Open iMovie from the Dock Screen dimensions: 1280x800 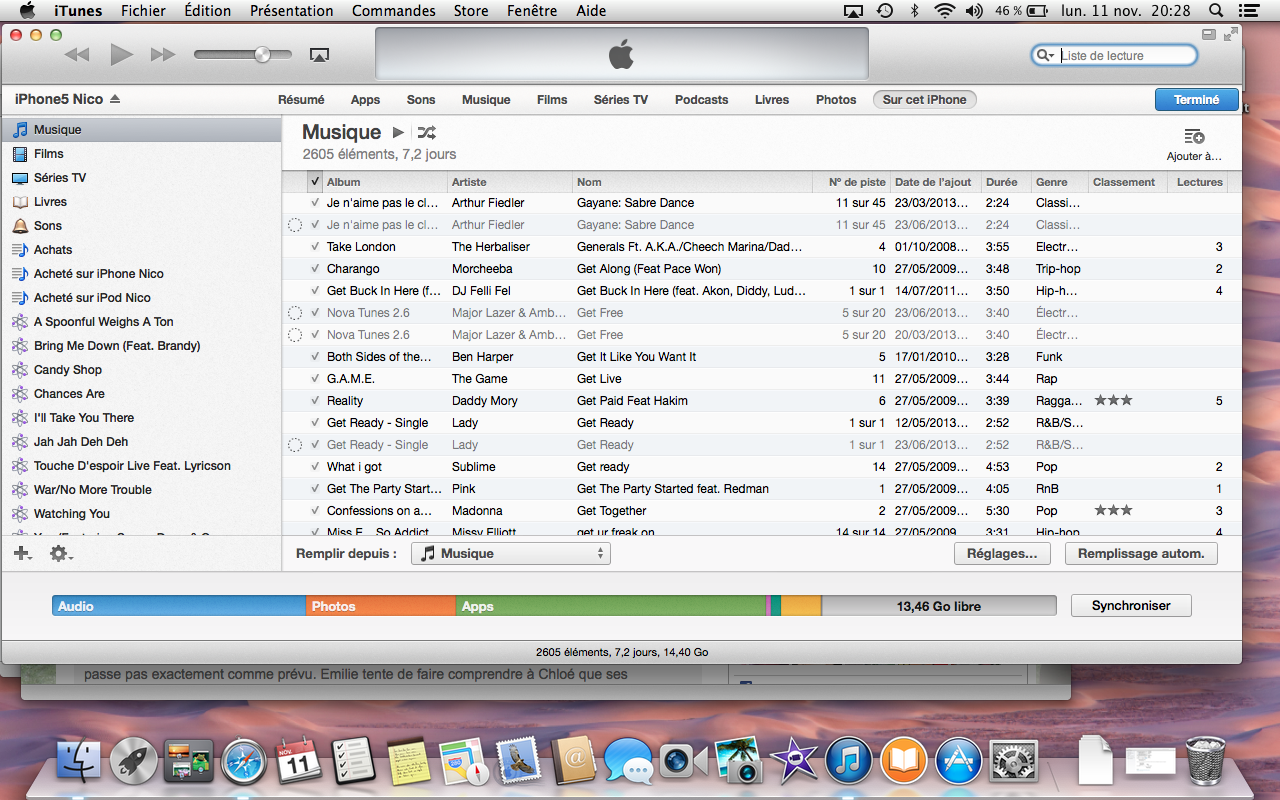(796, 762)
